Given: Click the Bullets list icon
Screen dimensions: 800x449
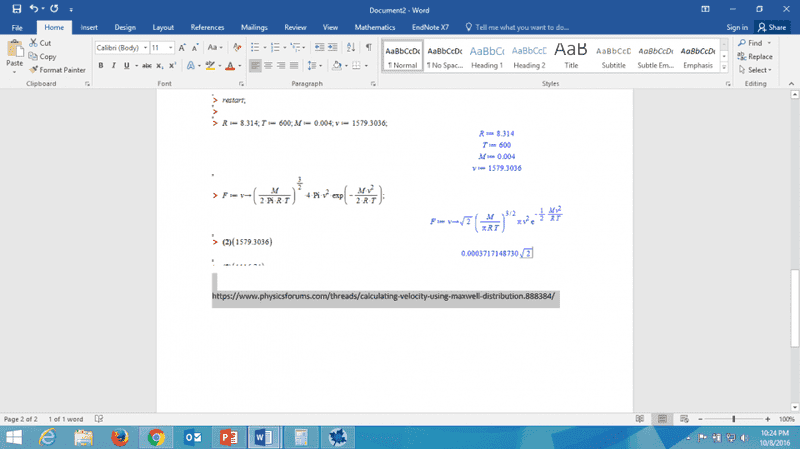Looking at the screenshot, I should pyautogui.click(x=255, y=47).
